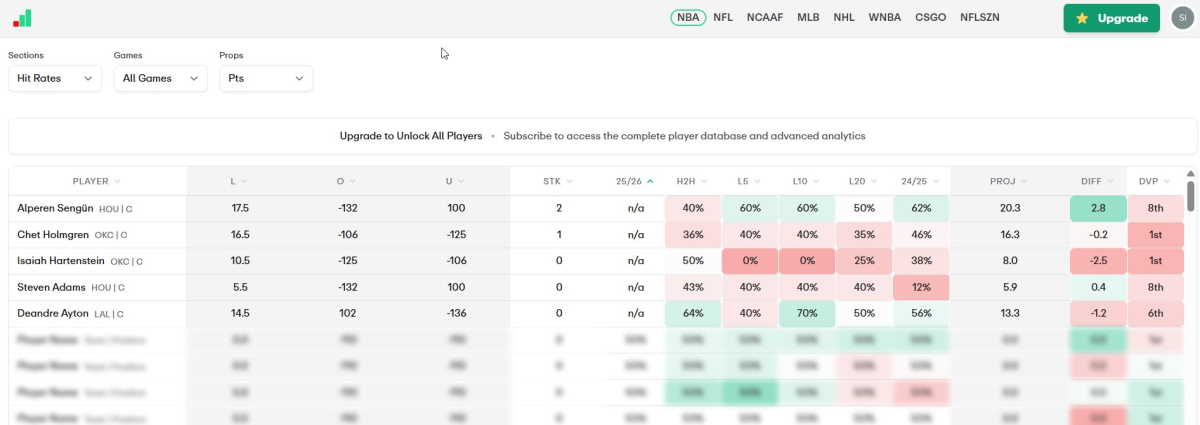Open the SI user avatar menu
Viewport: 1200px width, 425px height.
[x=1182, y=18]
